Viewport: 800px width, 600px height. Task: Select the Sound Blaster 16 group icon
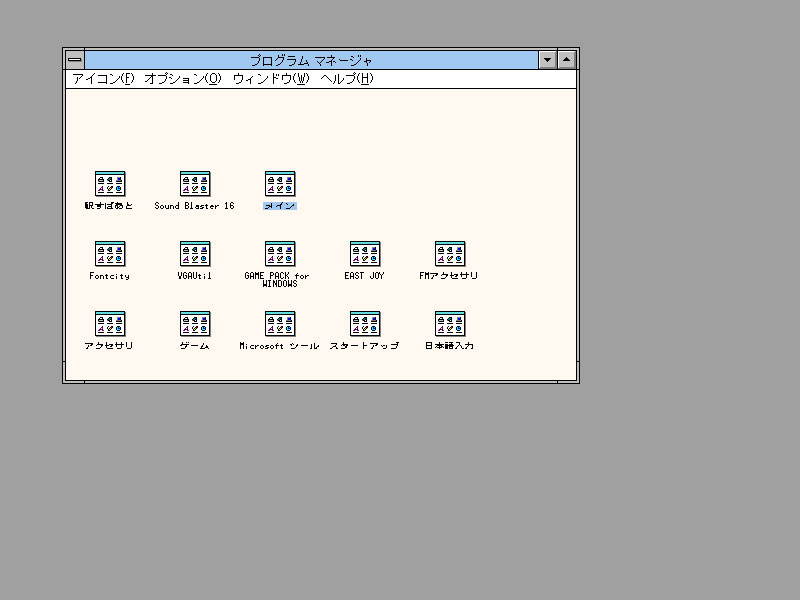click(195, 184)
